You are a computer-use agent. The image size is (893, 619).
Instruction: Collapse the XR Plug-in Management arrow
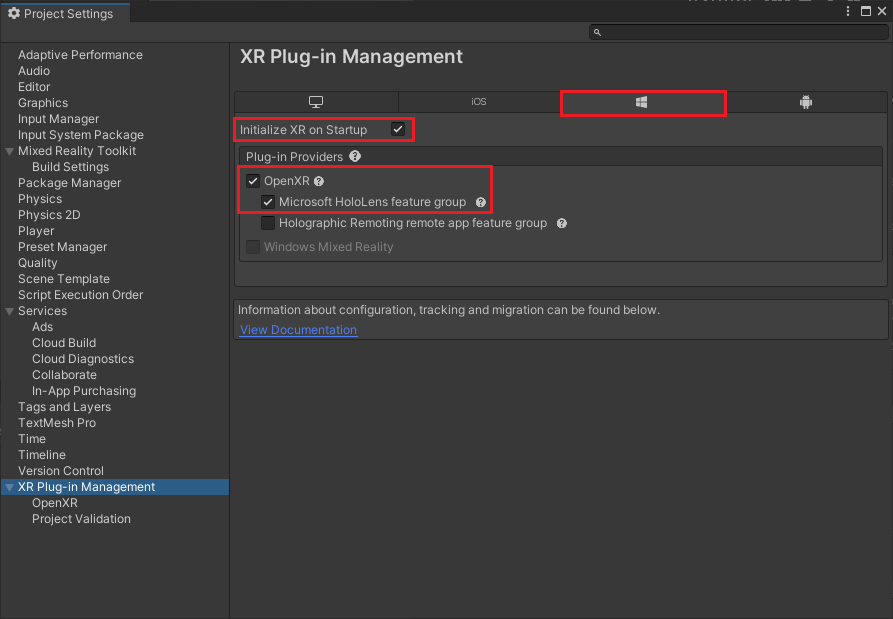(10, 487)
